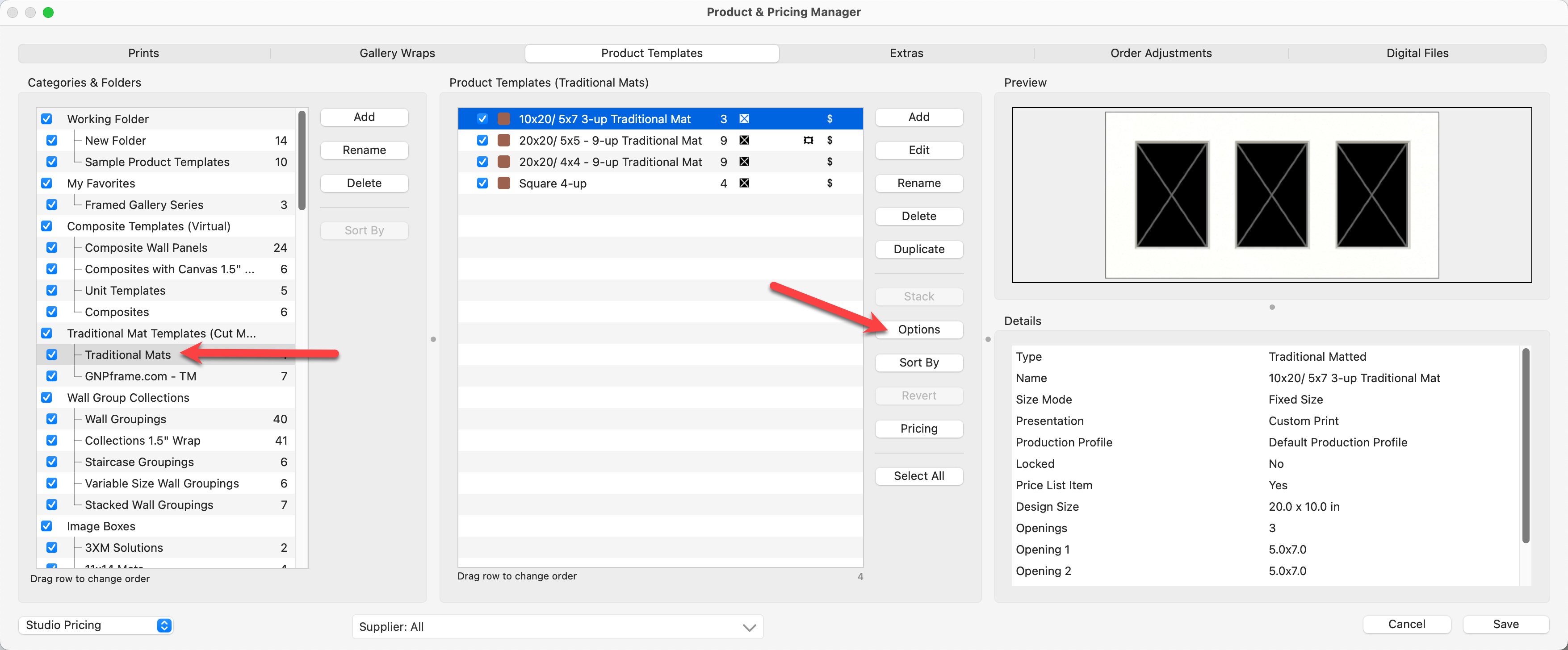1568x650 pixels.
Task: Click the crossed-box icon on 10x20/ 5x7 row
Action: 744,119
